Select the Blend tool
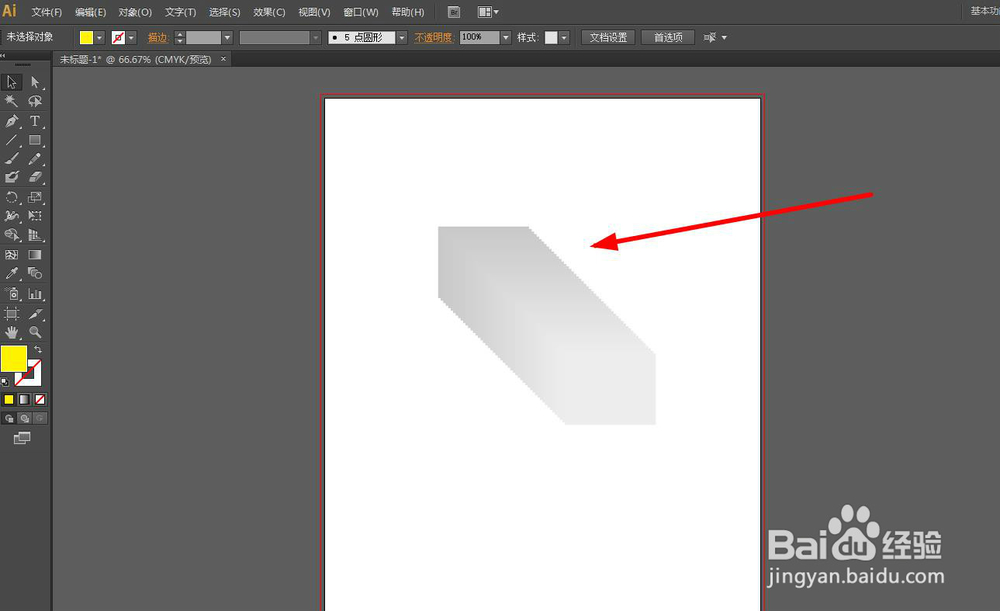1000x611 pixels. pos(35,274)
